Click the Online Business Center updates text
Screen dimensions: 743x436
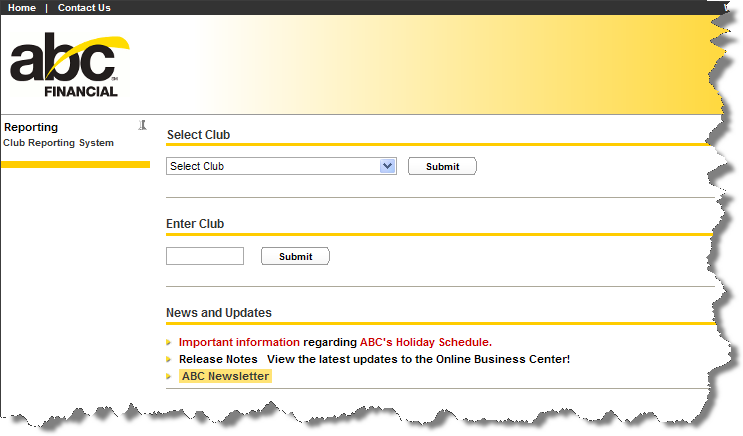click(x=418, y=359)
